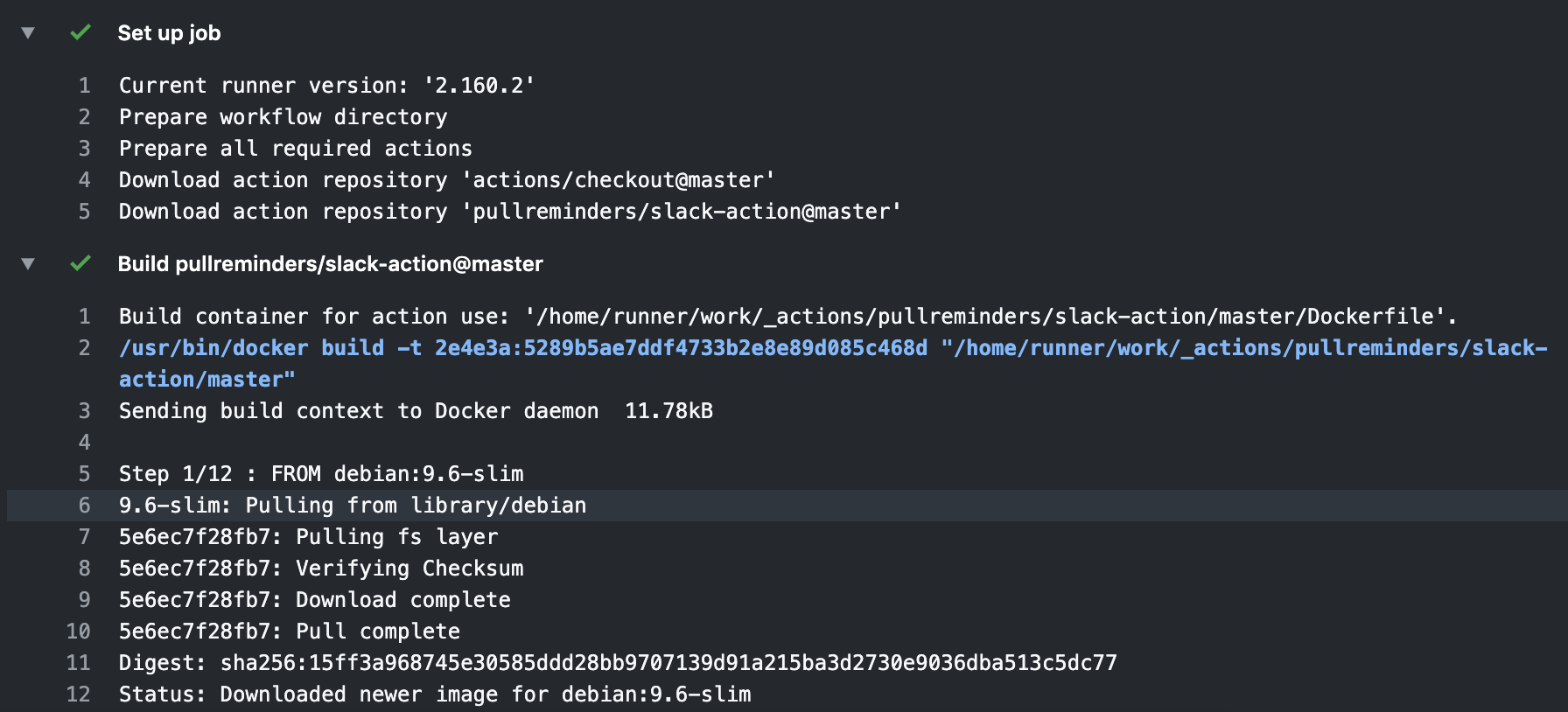Click the blue /usr/bin/docker build command text
The width and height of the screenshot is (1568, 712).
coord(833,364)
